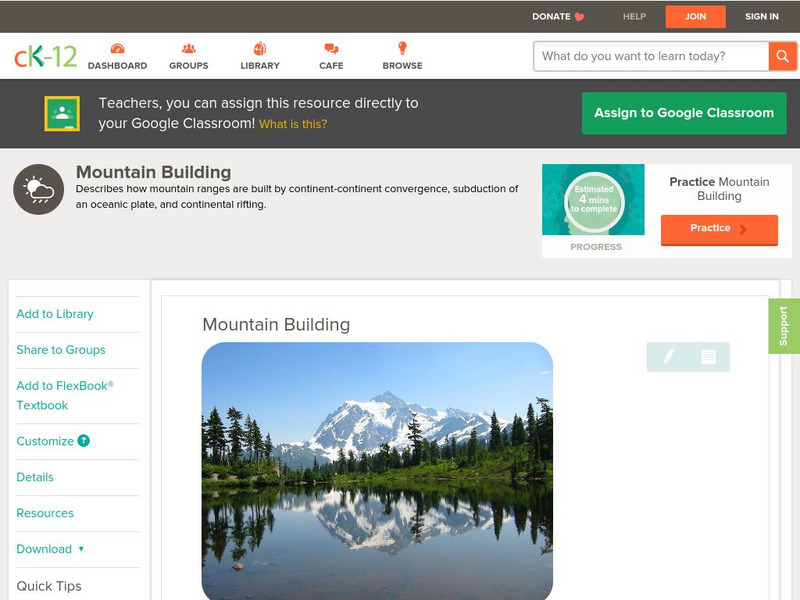
Task: Open the CAFE menu item
Action: pos(331,66)
